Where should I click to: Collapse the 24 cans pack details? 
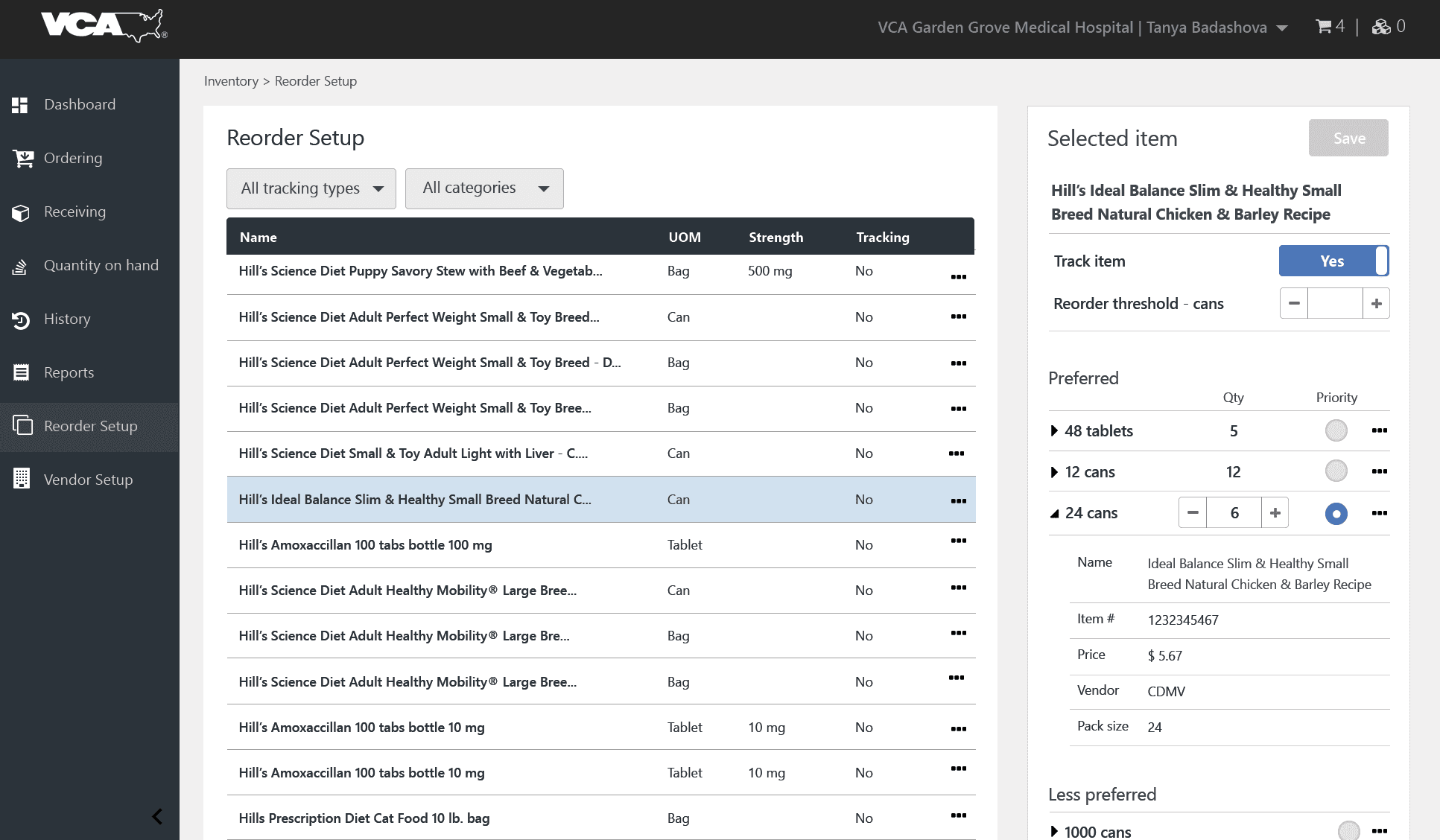coord(1054,513)
